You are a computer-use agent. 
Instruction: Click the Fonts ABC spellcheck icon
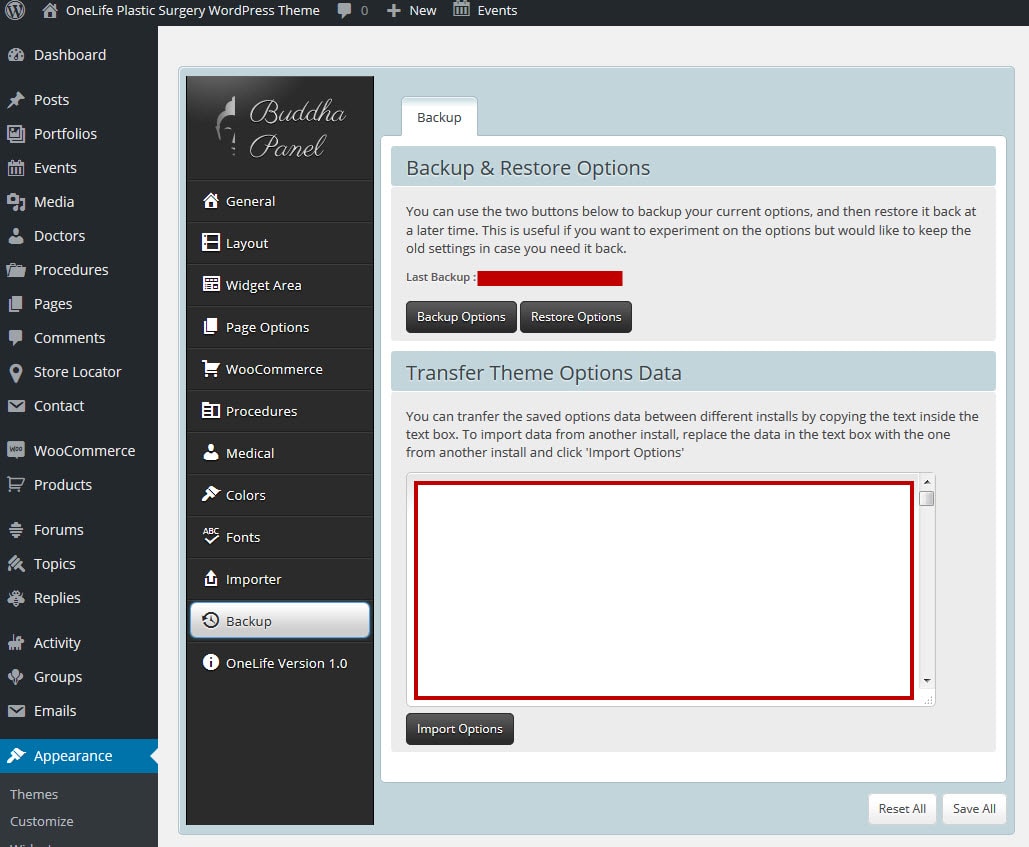pos(211,537)
